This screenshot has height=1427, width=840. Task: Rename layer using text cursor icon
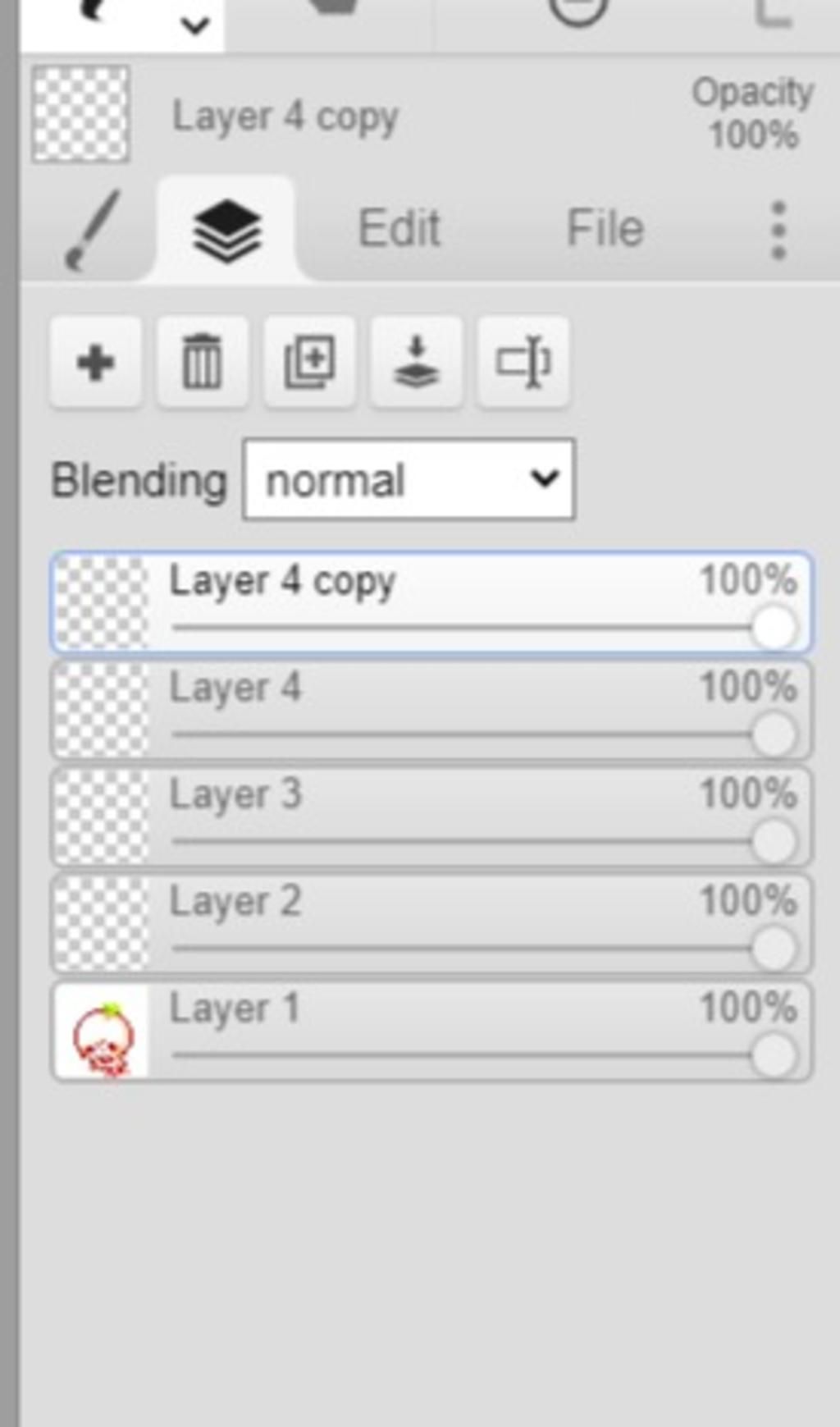coord(523,362)
